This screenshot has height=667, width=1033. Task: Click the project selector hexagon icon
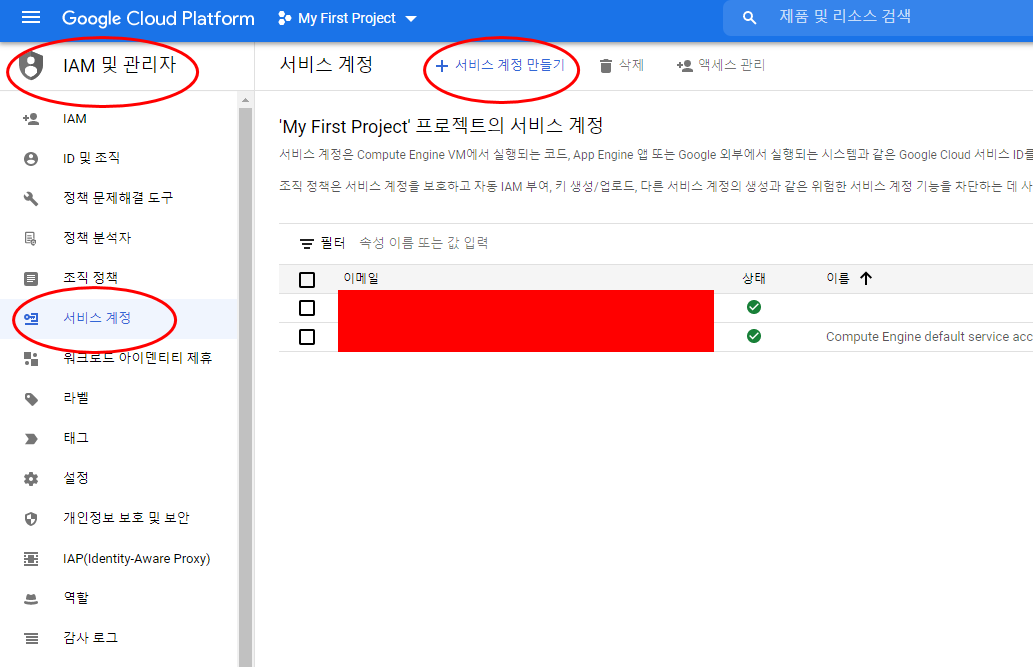click(285, 18)
